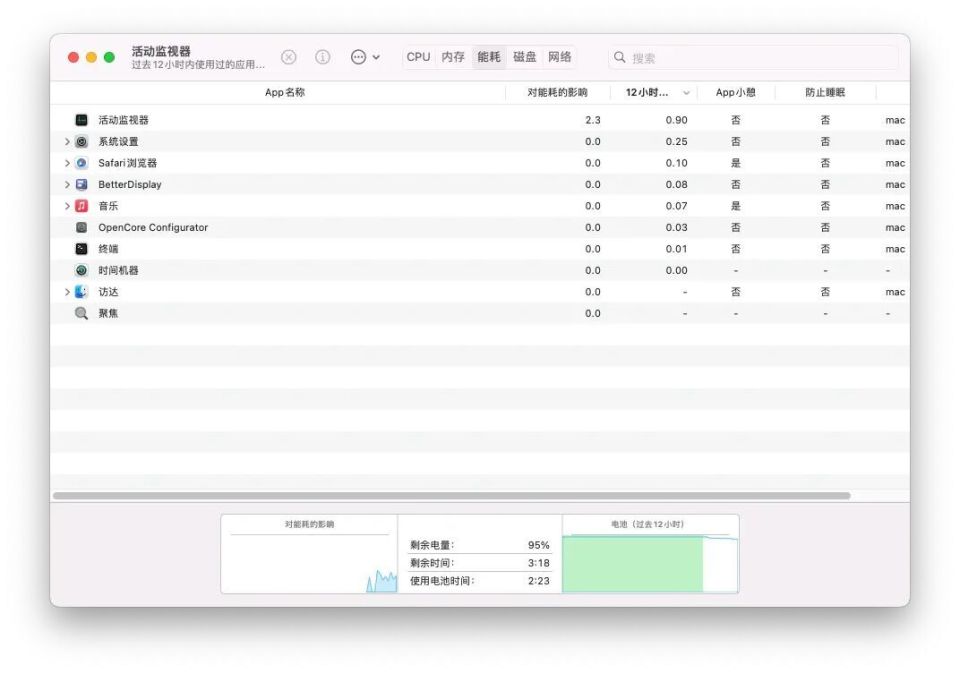Select the 能耗 tab
The width and height of the screenshot is (960, 673).
489,57
